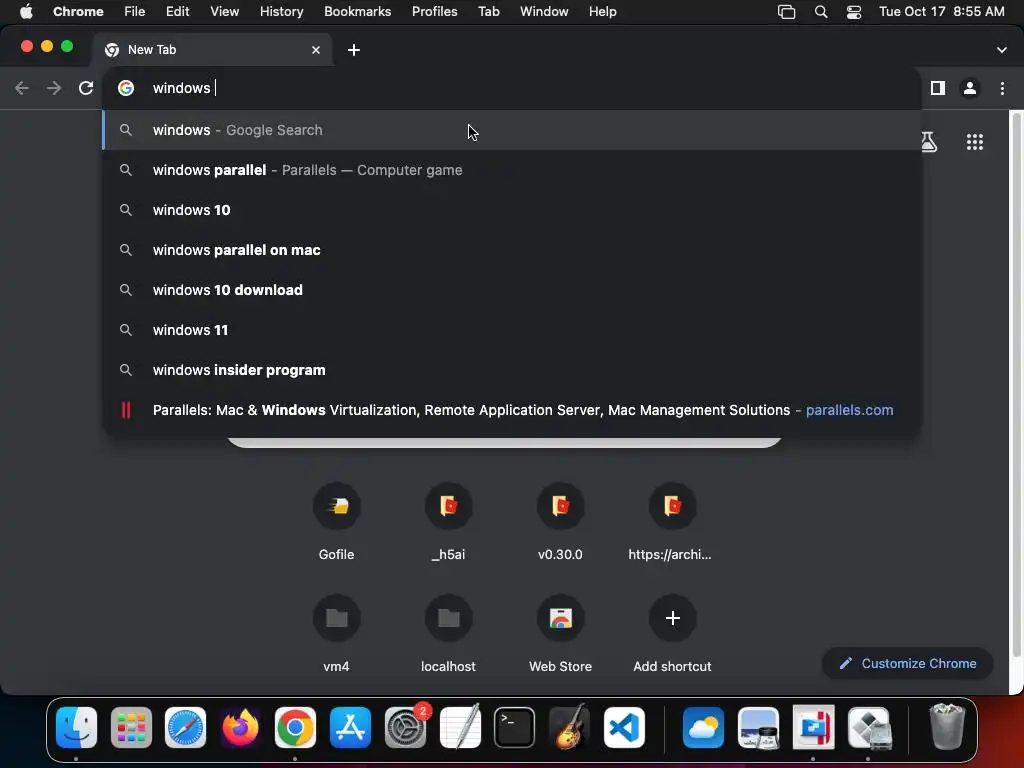
Task: Open Terminal from the Dock
Action: tap(515, 728)
